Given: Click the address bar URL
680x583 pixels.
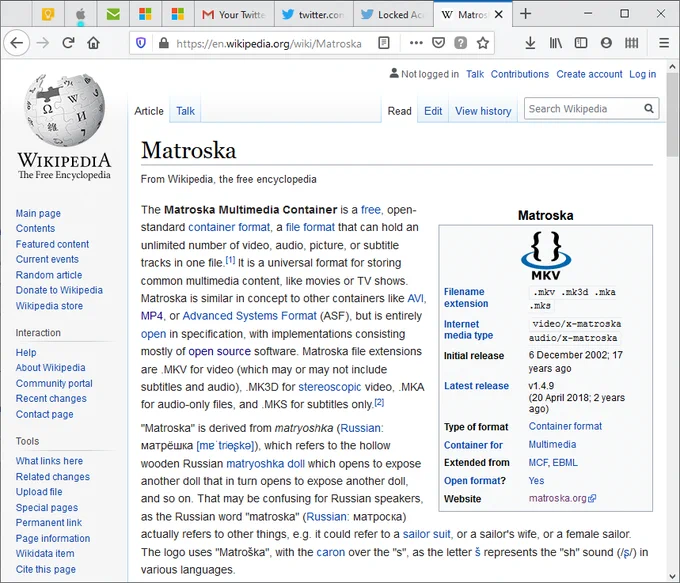Looking at the screenshot, I should pyautogui.click(x=269, y=43).
